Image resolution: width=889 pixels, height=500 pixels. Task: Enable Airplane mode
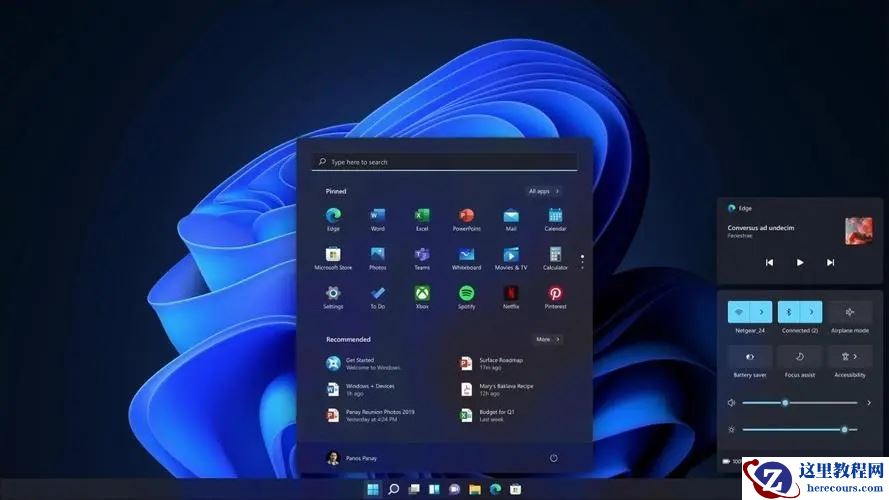850,312
